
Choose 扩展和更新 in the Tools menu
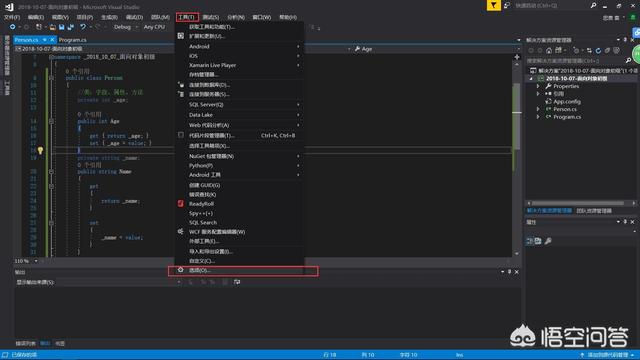pos(240,36)
